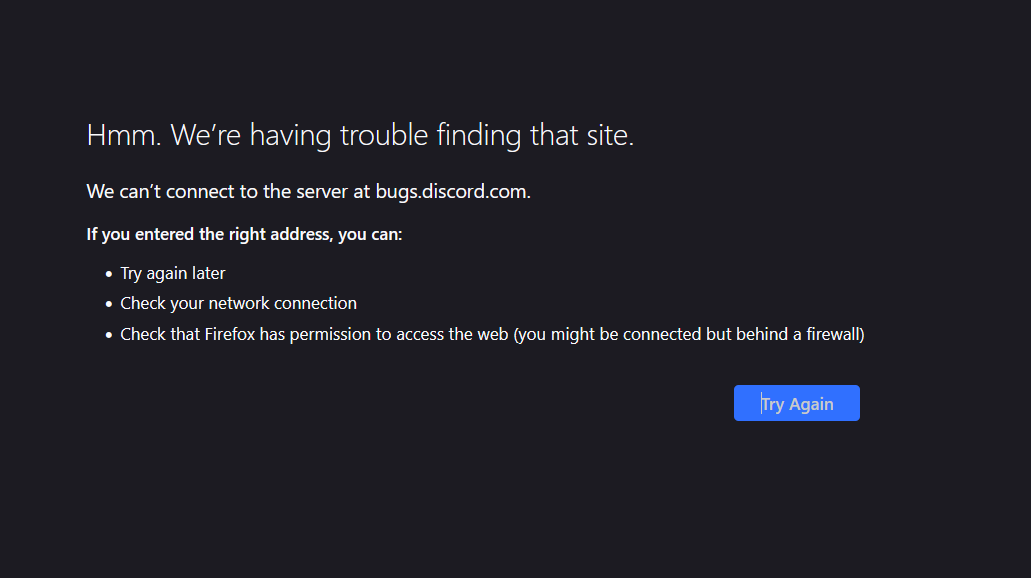The width and height of the screenshot is (1031, 578).
Task: Click the blue Try Again button label
Action: 796,403
